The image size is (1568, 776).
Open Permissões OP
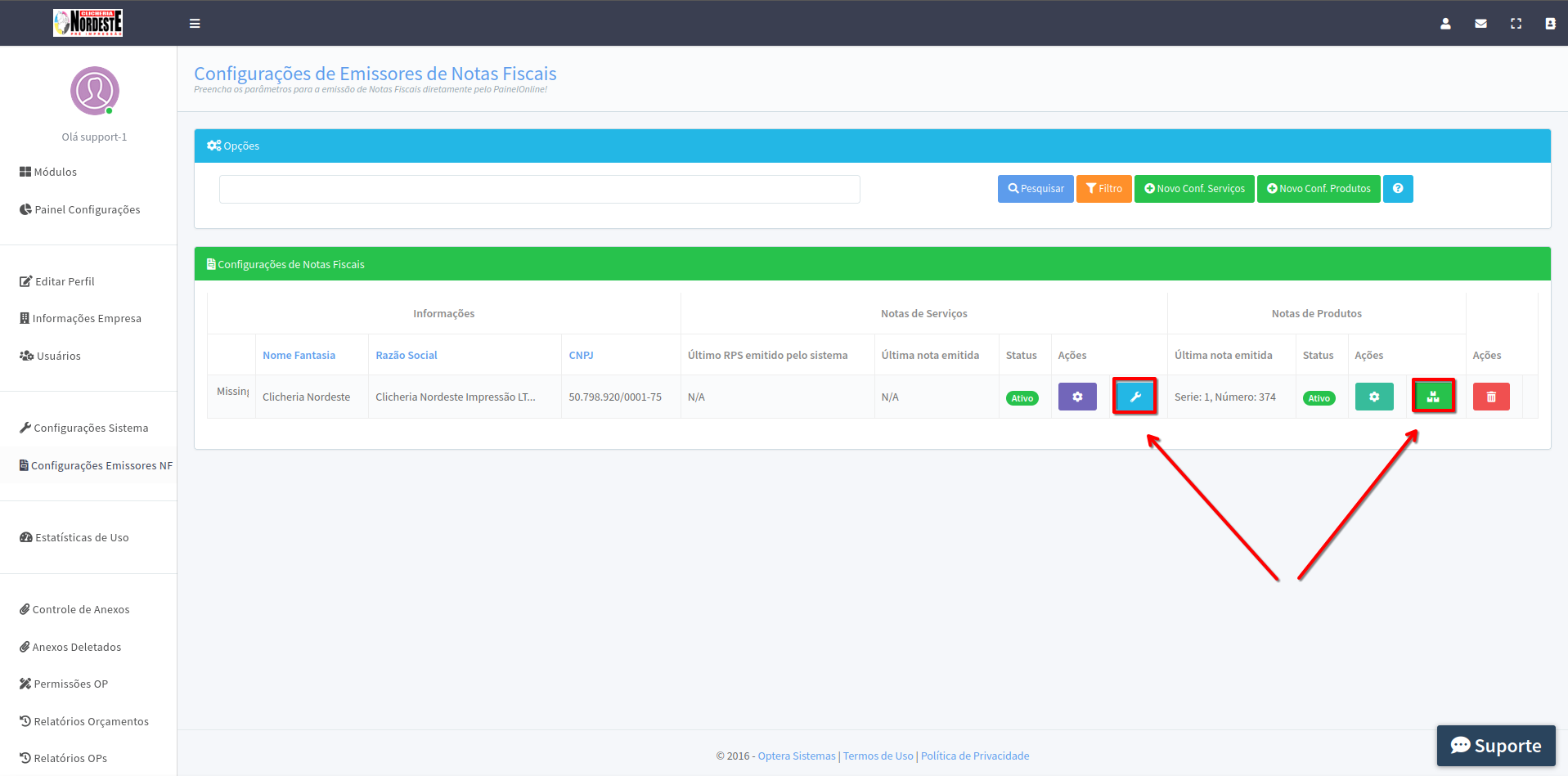coord(64,684)
